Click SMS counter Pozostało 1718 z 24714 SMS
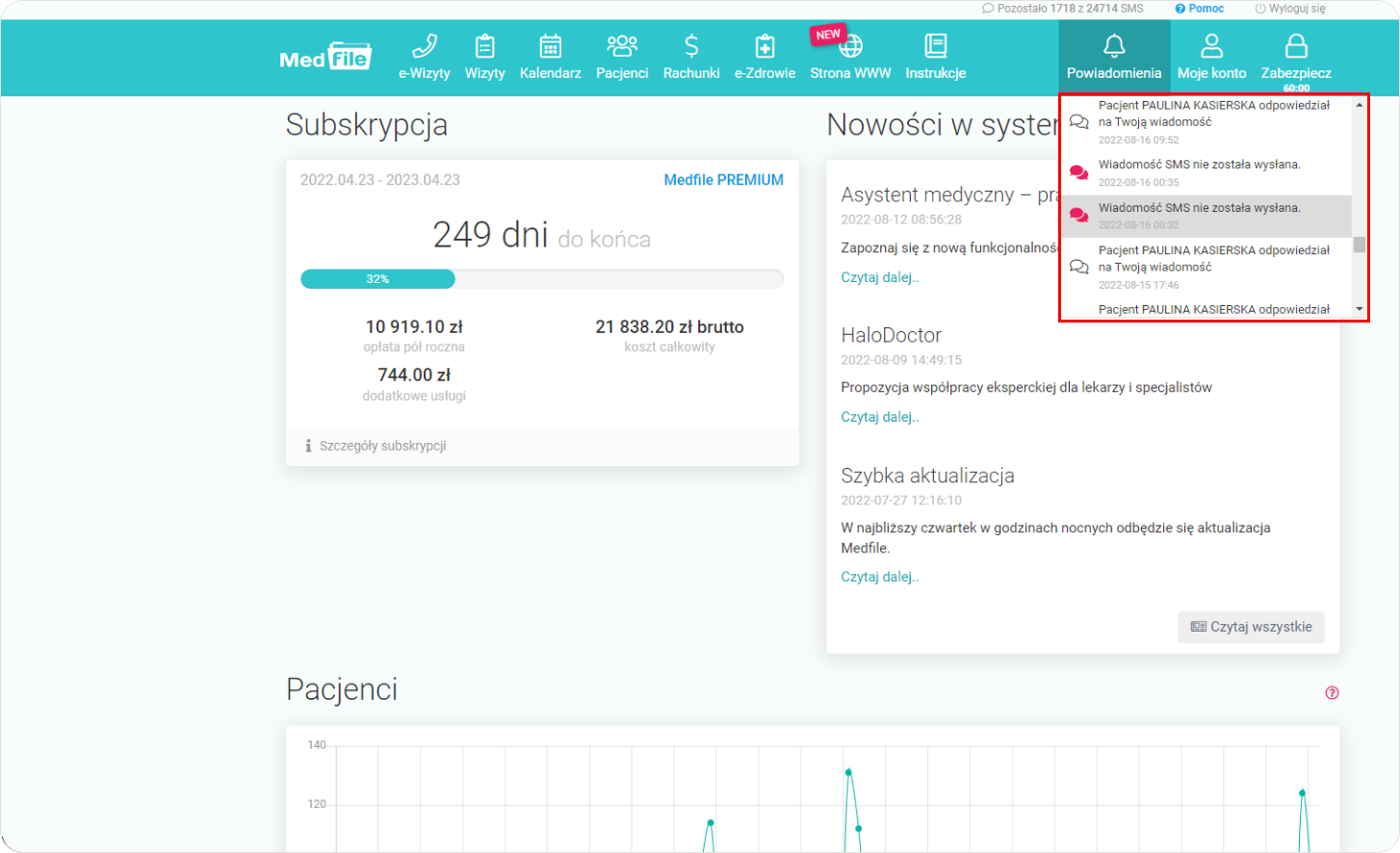1400x853 pixels. [x=1070, y=9]
